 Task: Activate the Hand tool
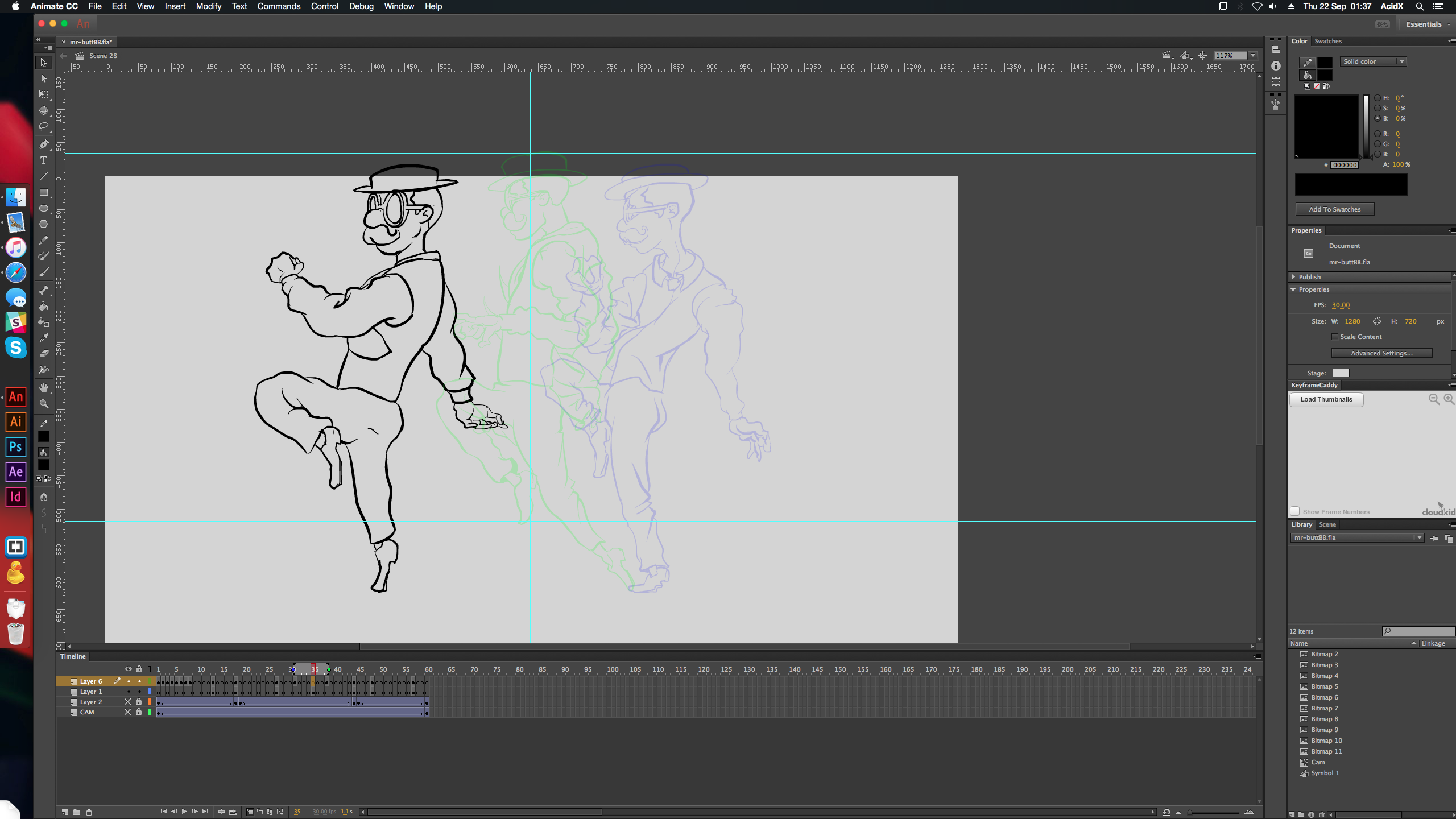click(44, 388)
